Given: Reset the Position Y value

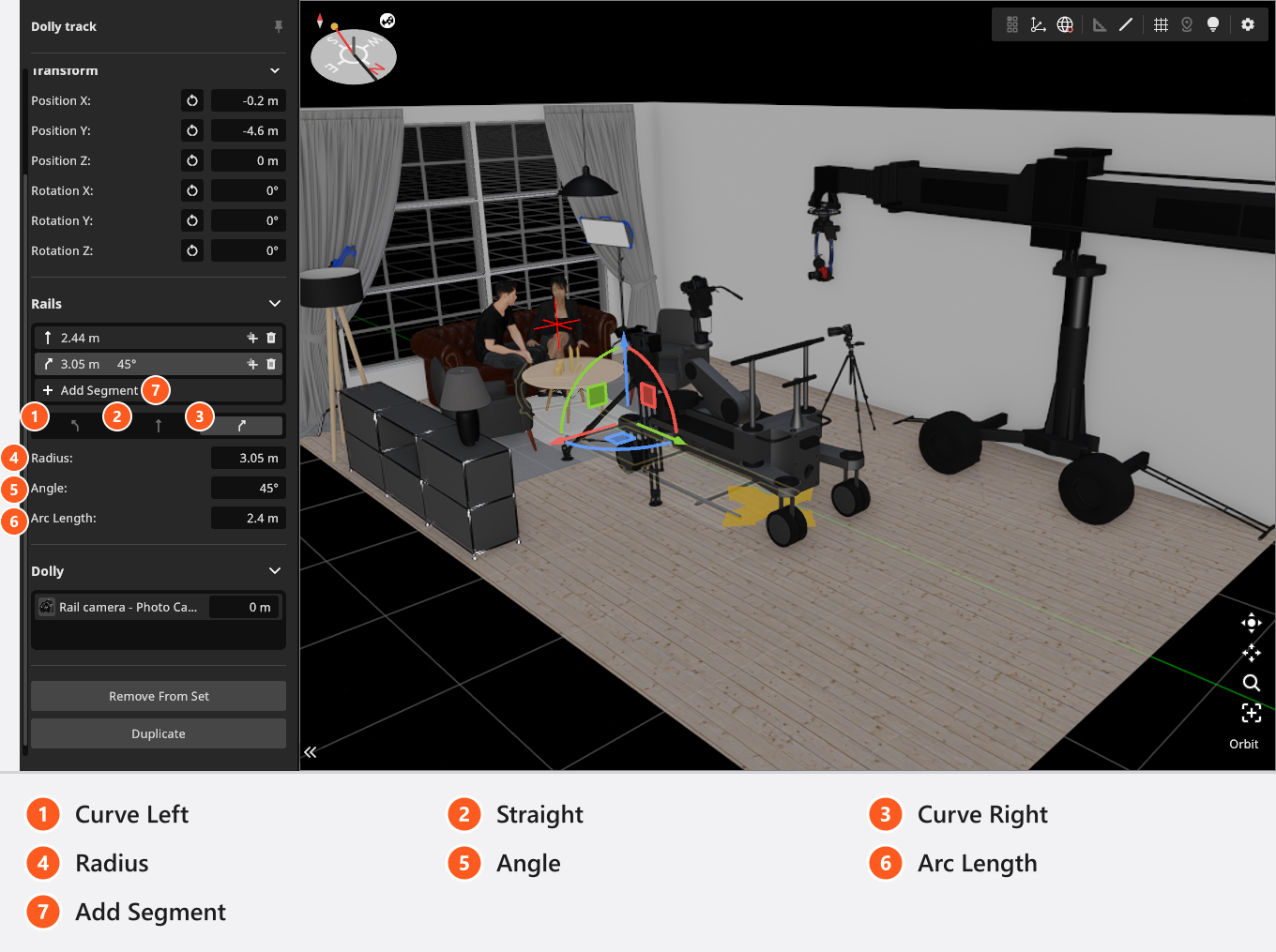Looking at the screenshot, I should [x=192, y=130].
